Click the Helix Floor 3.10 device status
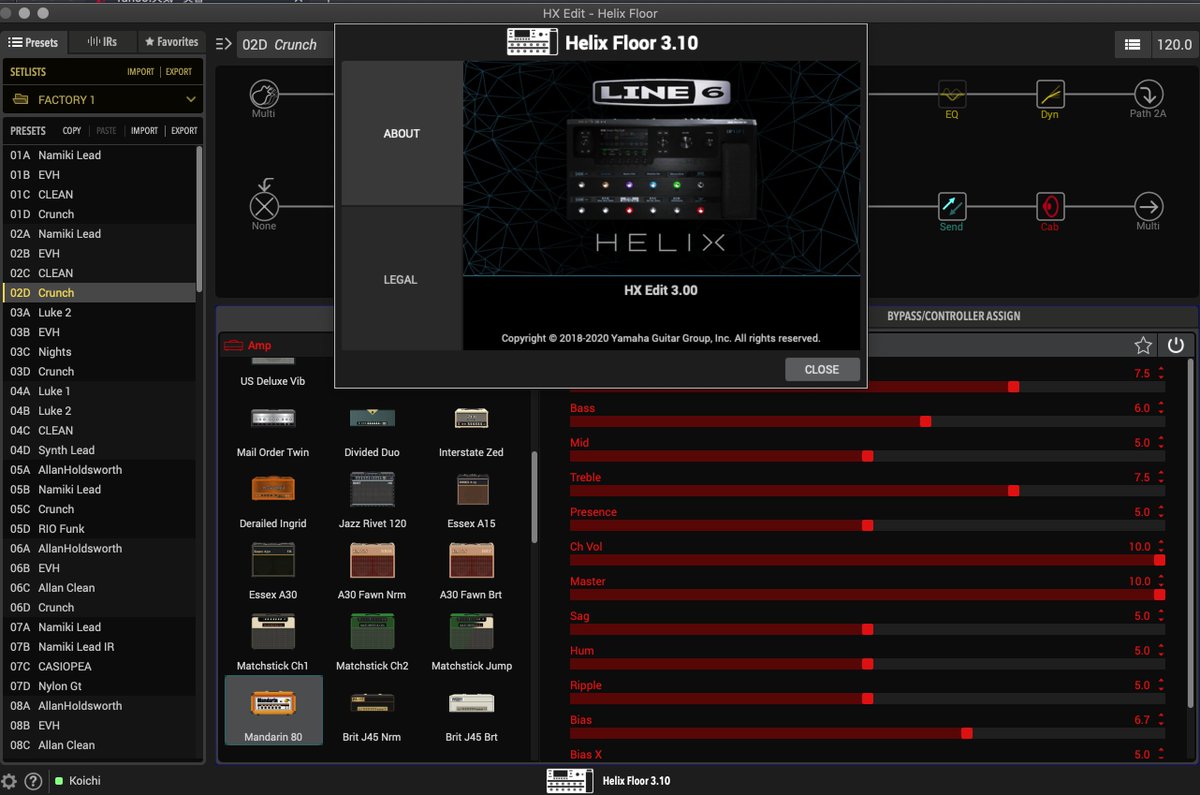Screen dimensions: 1200x795 tap(609, 780)
